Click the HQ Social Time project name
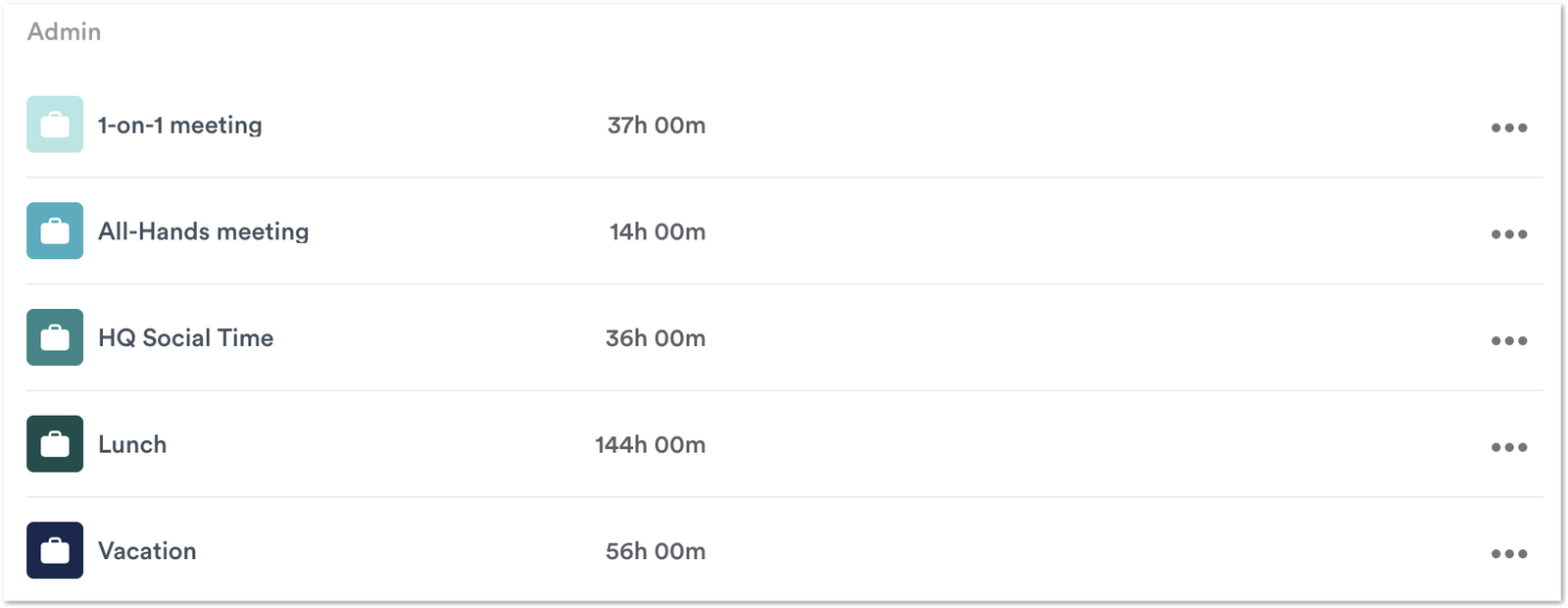This screenshot has height=608, width=1568. [x=185, y=337]
